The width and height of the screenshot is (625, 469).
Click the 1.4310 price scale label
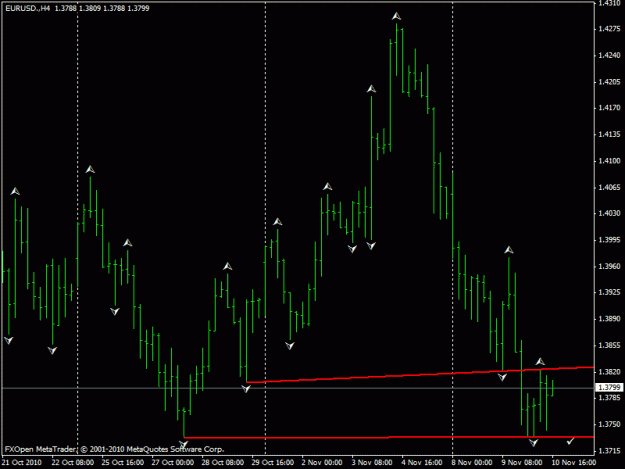(609, 3)
